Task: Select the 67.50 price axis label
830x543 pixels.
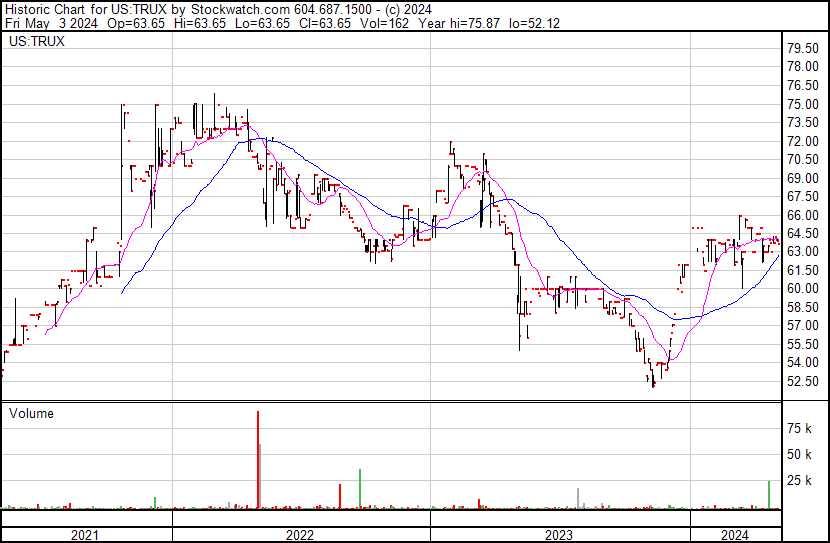Action: 803,196
